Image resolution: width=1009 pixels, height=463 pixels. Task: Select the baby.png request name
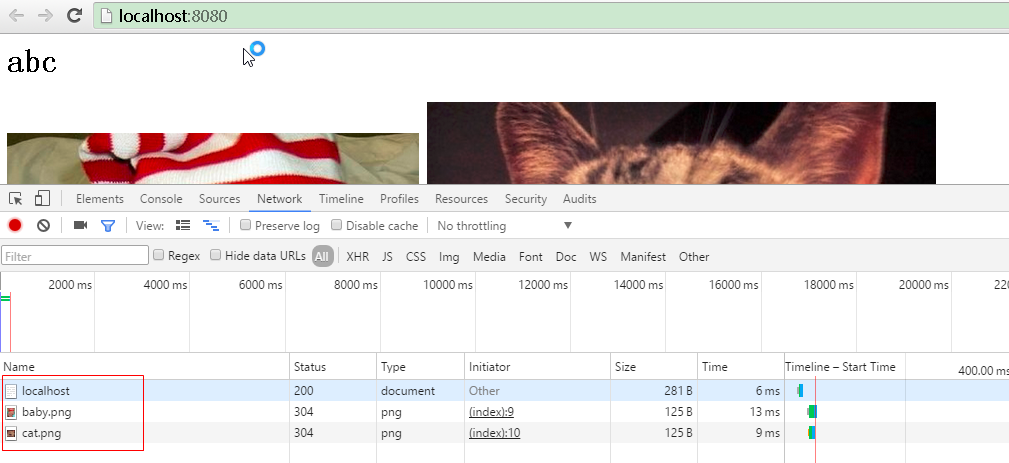46,412
